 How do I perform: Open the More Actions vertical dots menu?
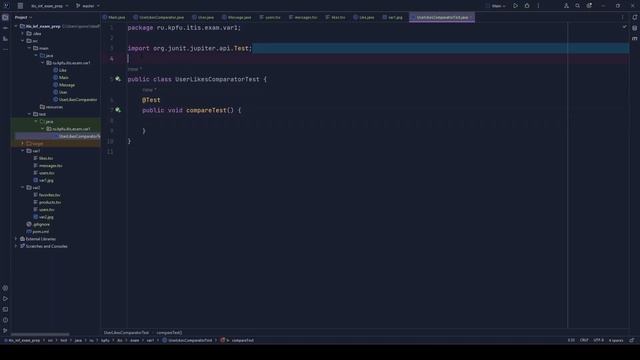click(x=538, y=6)
